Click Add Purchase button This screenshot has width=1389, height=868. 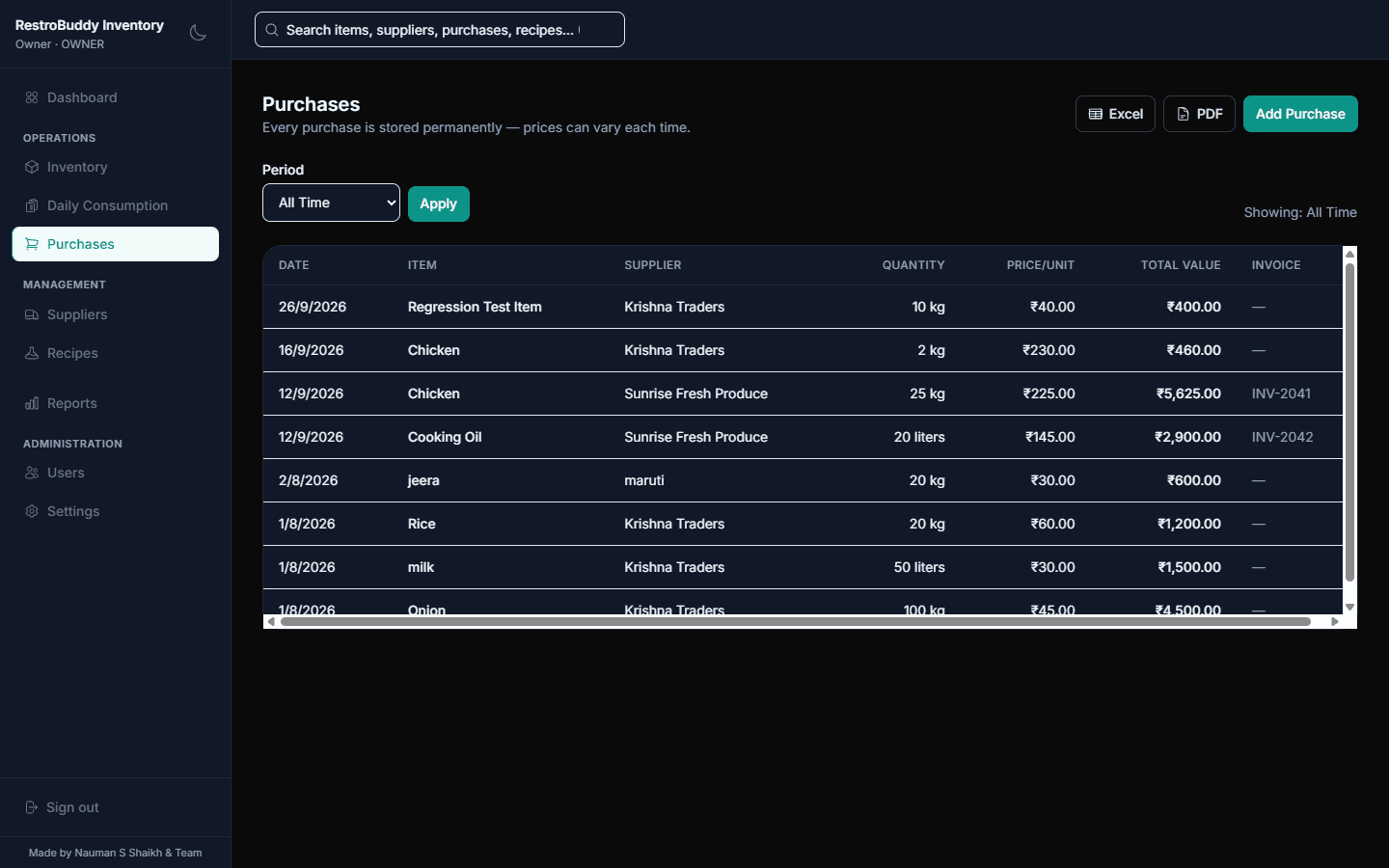click(1300, 114)
